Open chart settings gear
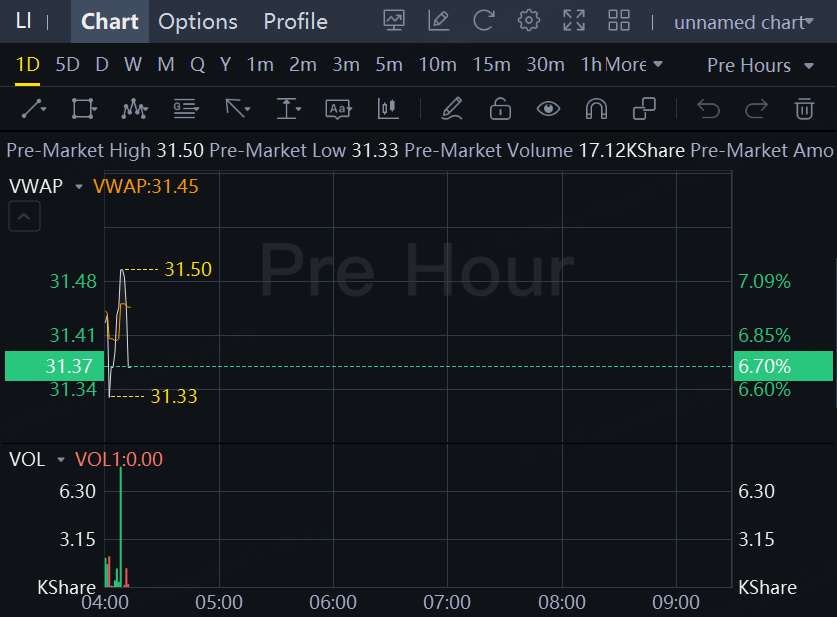Screen dimensions: 837x617 click(528, 21)
